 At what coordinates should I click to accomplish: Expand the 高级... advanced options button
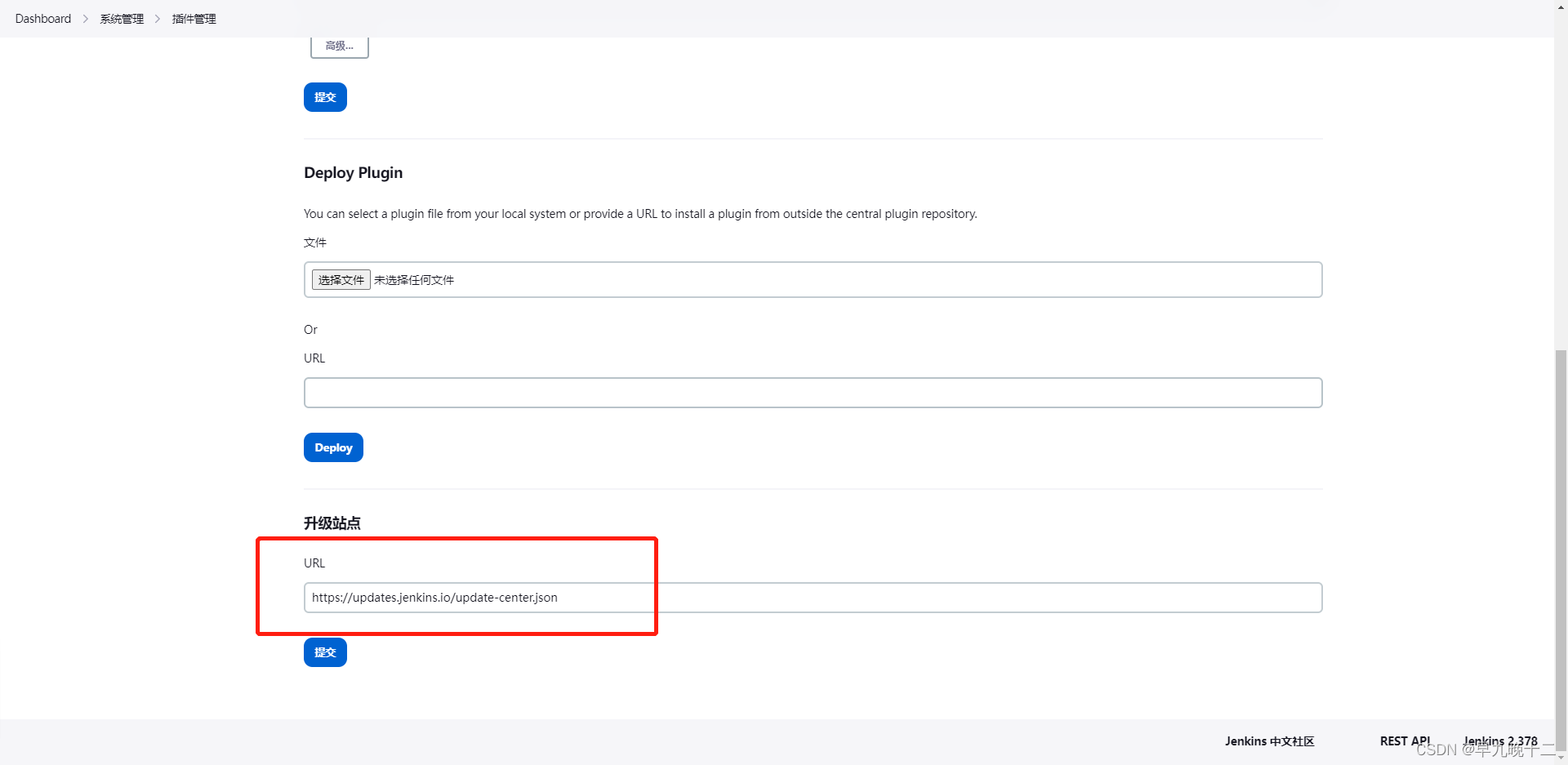pos(339,47)
